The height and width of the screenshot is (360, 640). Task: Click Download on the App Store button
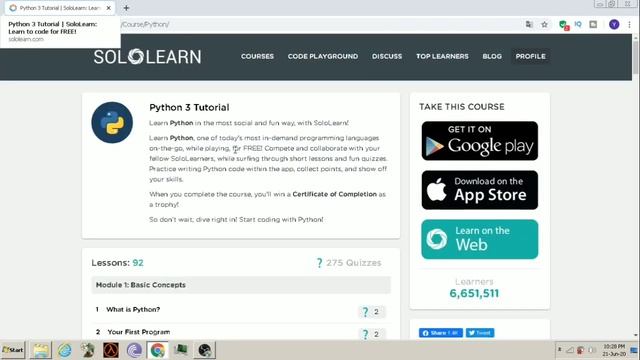(480, 190)
